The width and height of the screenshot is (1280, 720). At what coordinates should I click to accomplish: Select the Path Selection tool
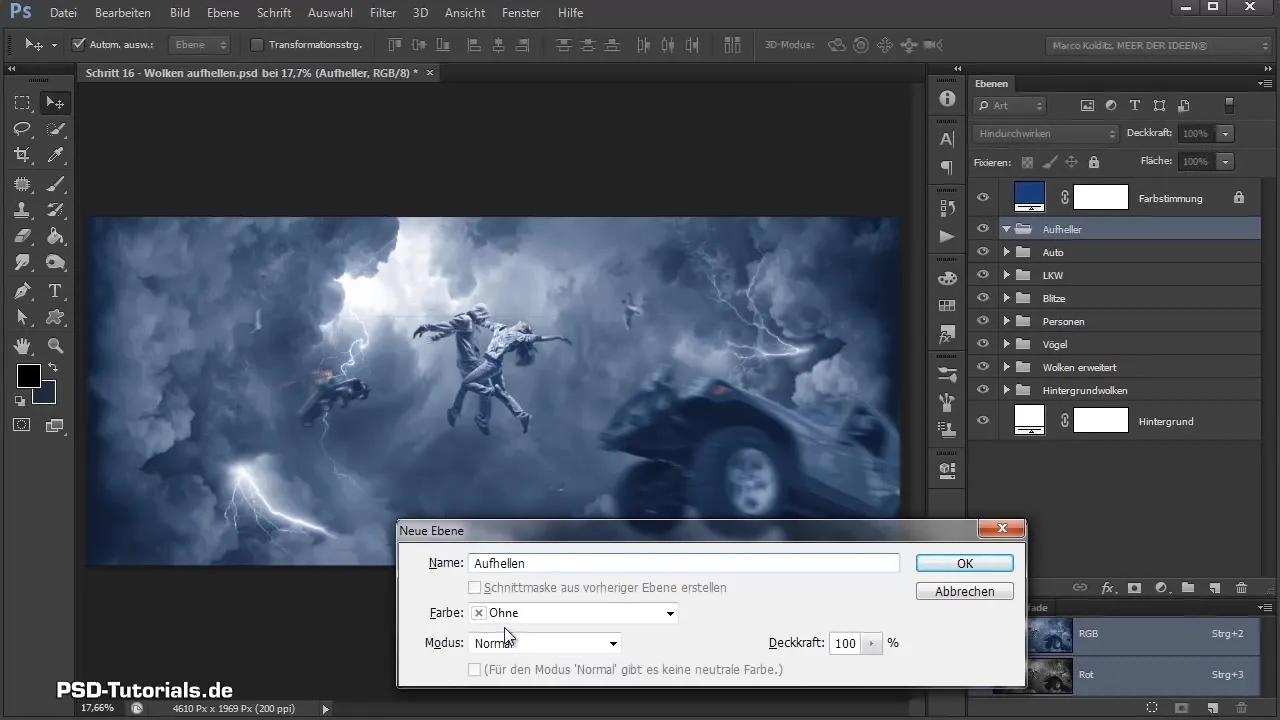tap(22, 317)
